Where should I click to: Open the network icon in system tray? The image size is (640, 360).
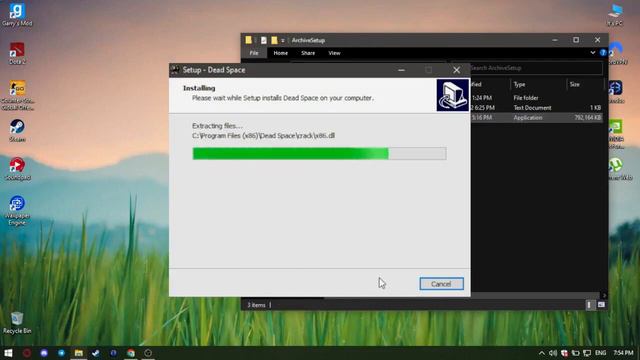pyautogui.click(x=587, y=353)
